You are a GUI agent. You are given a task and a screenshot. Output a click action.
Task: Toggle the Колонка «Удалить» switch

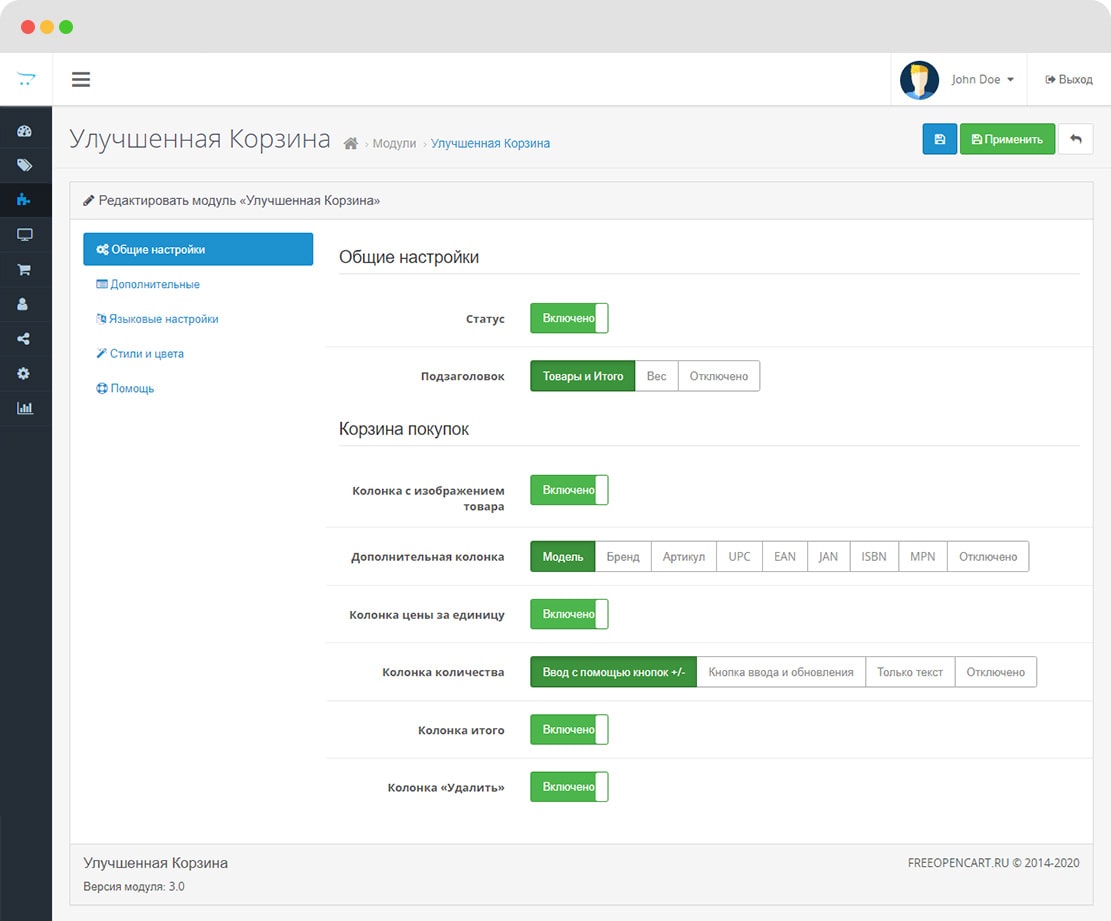pos(569,787)
